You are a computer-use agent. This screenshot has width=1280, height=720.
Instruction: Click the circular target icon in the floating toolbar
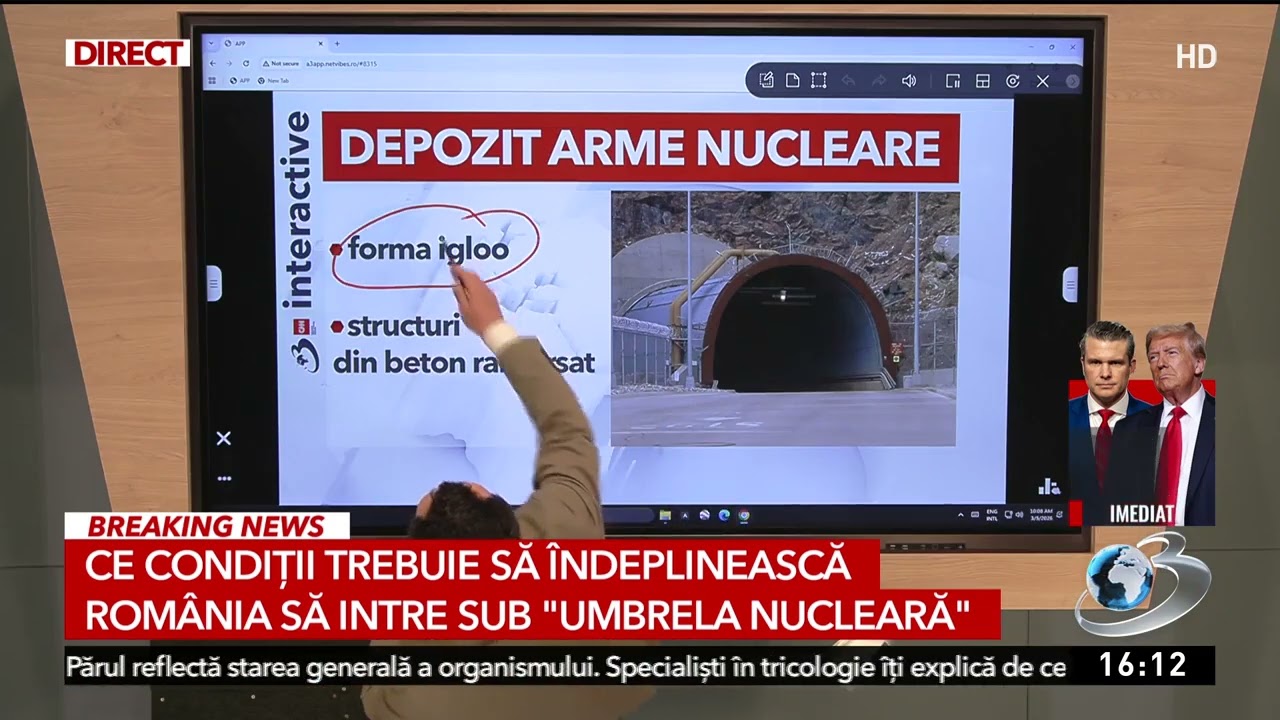click(1012, 81)
